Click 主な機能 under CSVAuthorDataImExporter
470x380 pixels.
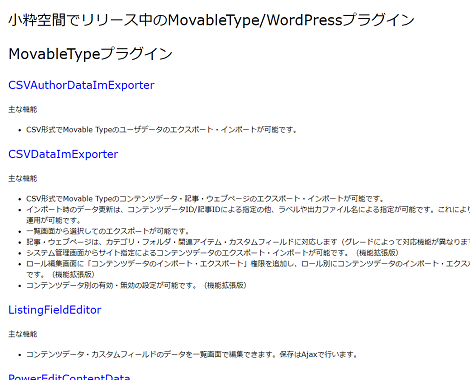(23, 109)
